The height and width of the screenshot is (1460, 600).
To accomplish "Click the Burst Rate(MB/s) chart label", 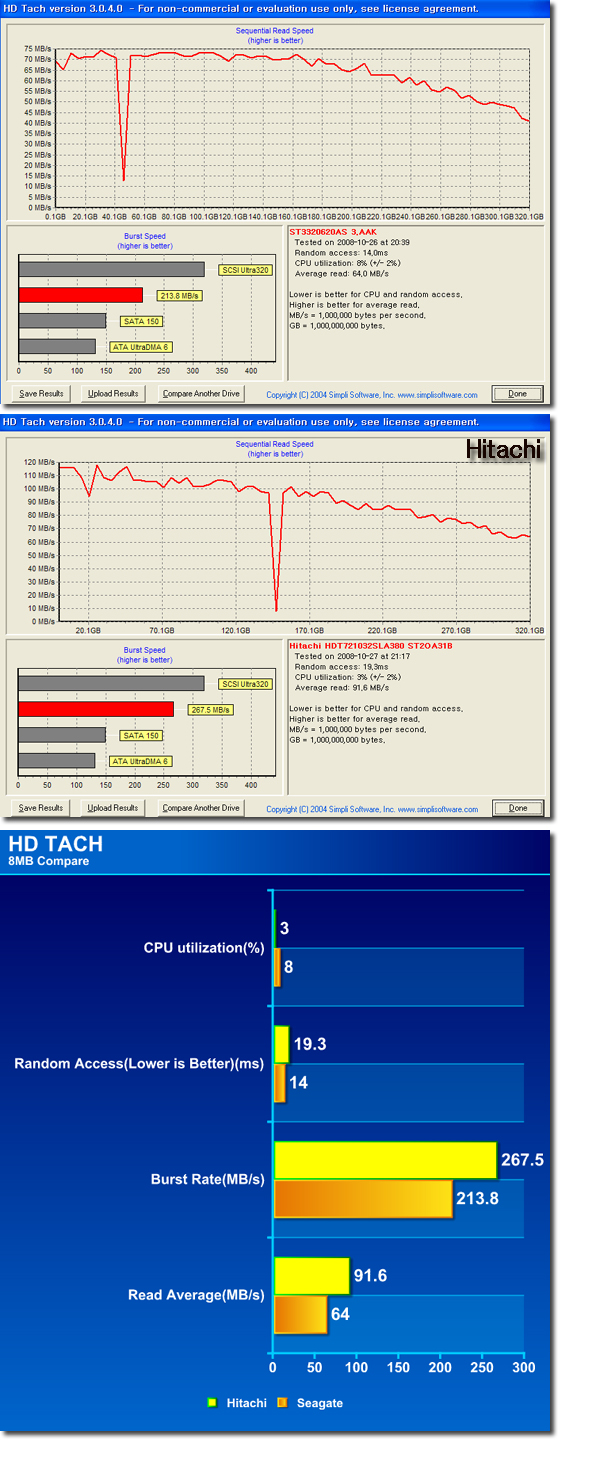I will click(x=208, y=1179).
